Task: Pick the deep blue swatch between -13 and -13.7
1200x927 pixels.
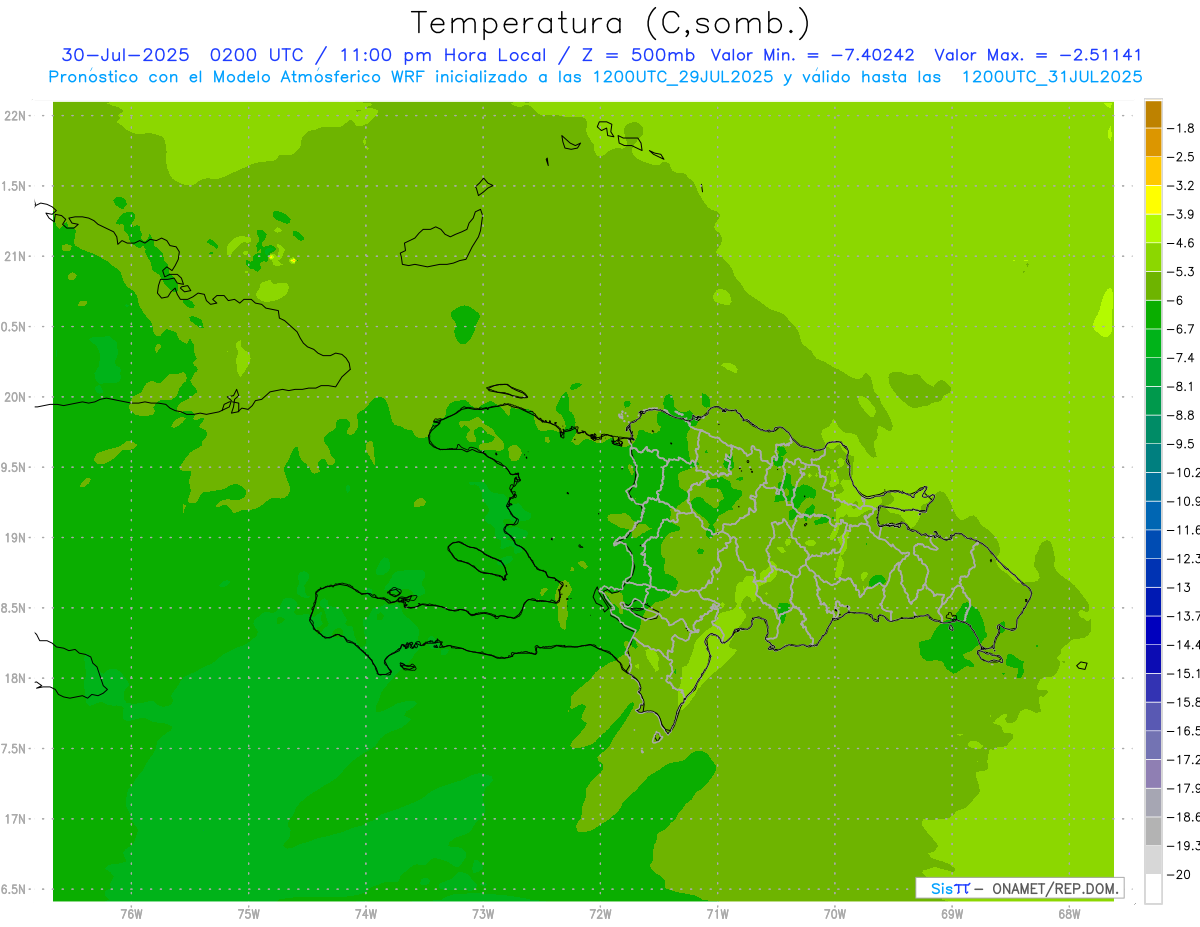Action: (1153, 601)
